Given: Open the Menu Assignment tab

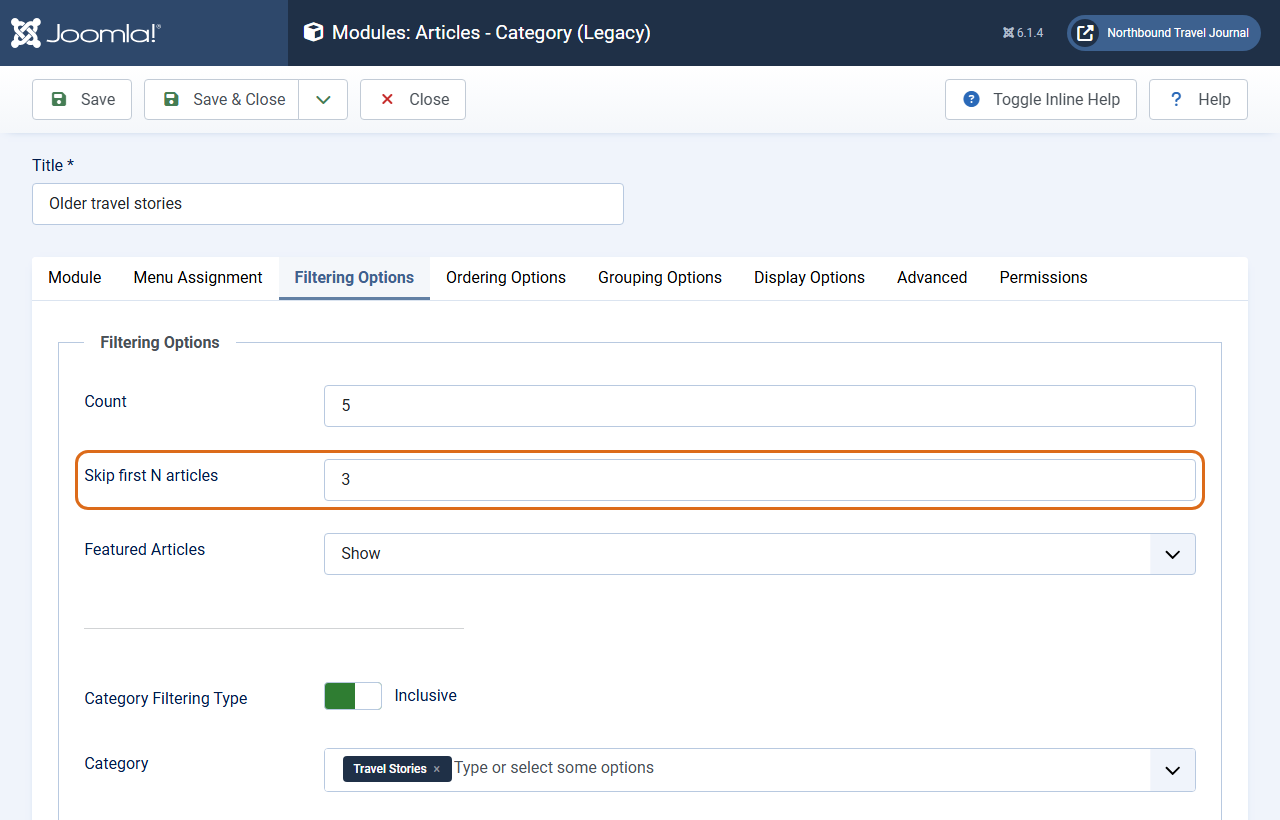Looking at the screenshot, I should click(198, 278).
